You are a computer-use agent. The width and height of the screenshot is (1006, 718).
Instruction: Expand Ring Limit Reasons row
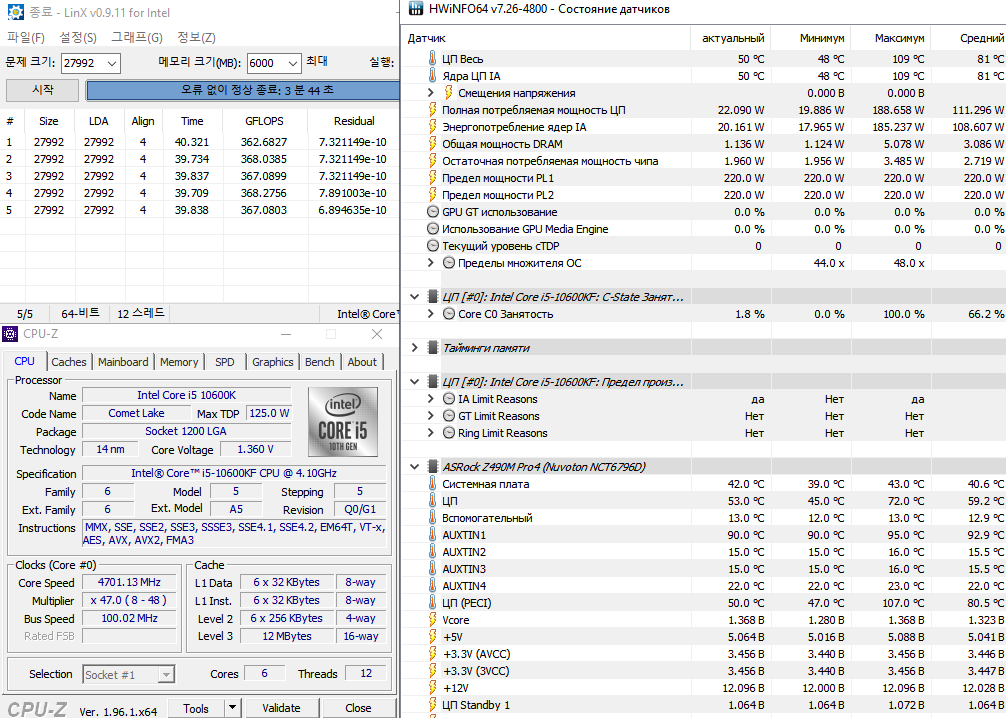[x=431, y=433]
